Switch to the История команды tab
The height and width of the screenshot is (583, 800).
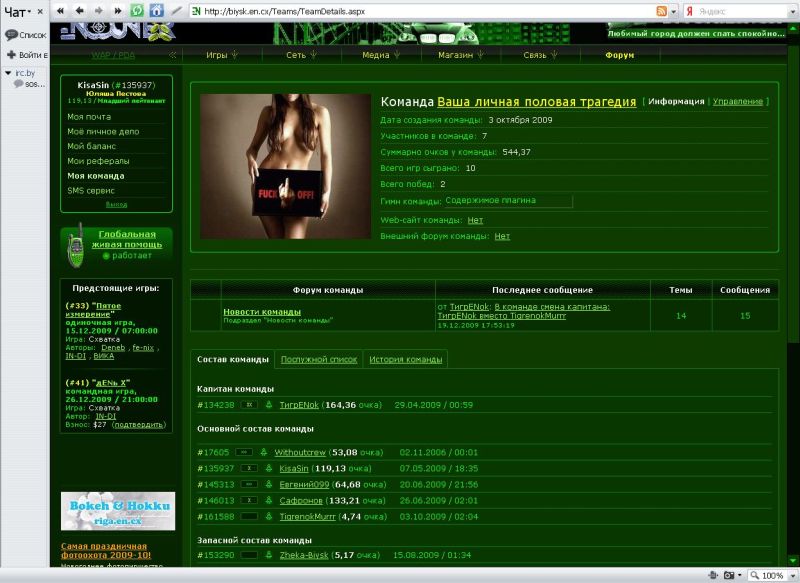(406, 360)
